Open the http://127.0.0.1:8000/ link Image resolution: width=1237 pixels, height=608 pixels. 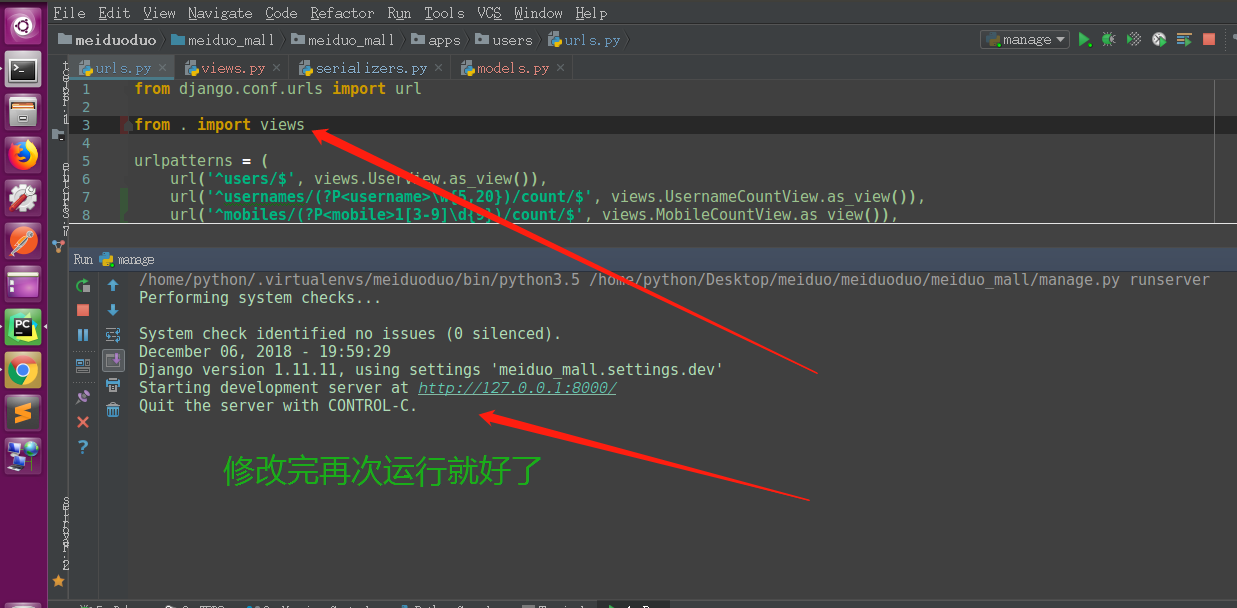click(516, 387)
